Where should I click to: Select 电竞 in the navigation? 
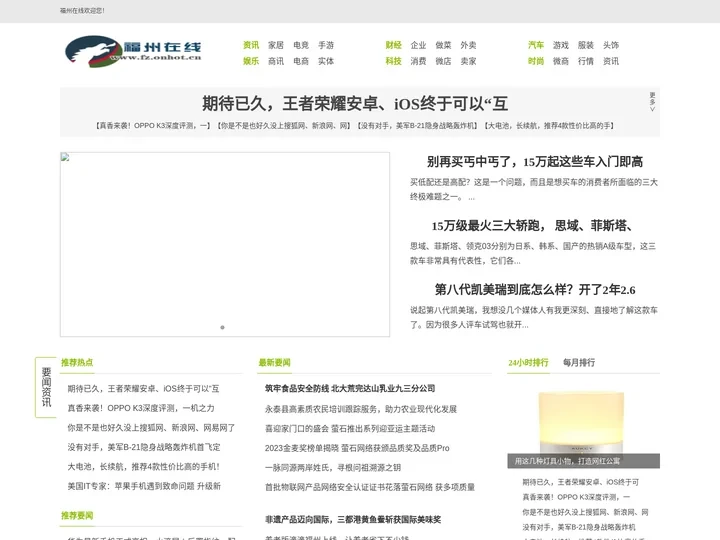(x=301, y=45)
